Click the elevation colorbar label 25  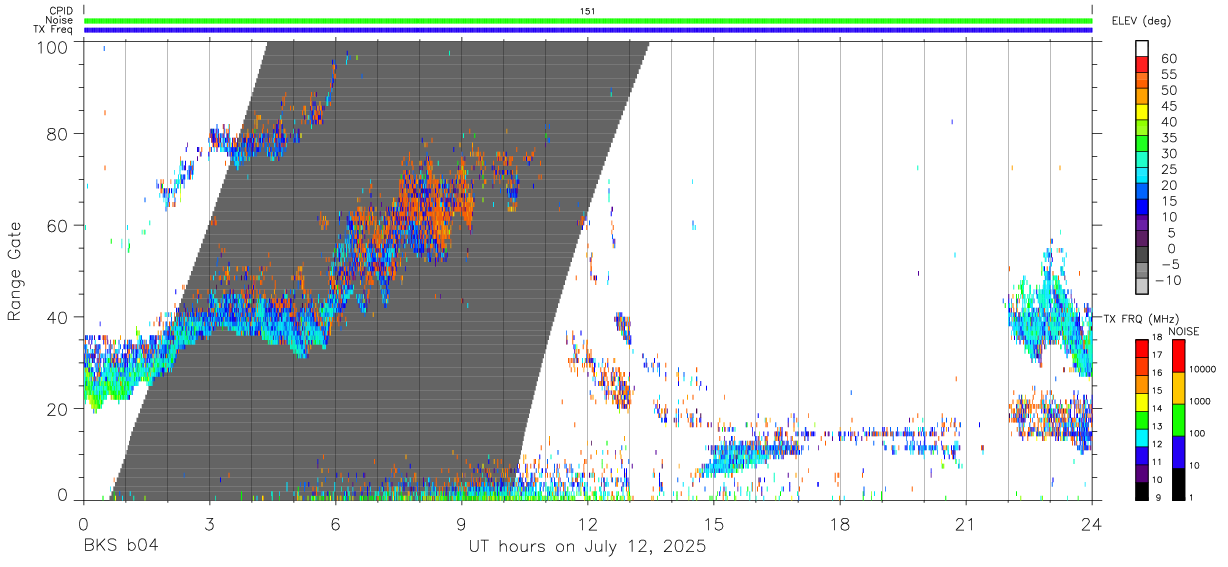coord(1167,169)
